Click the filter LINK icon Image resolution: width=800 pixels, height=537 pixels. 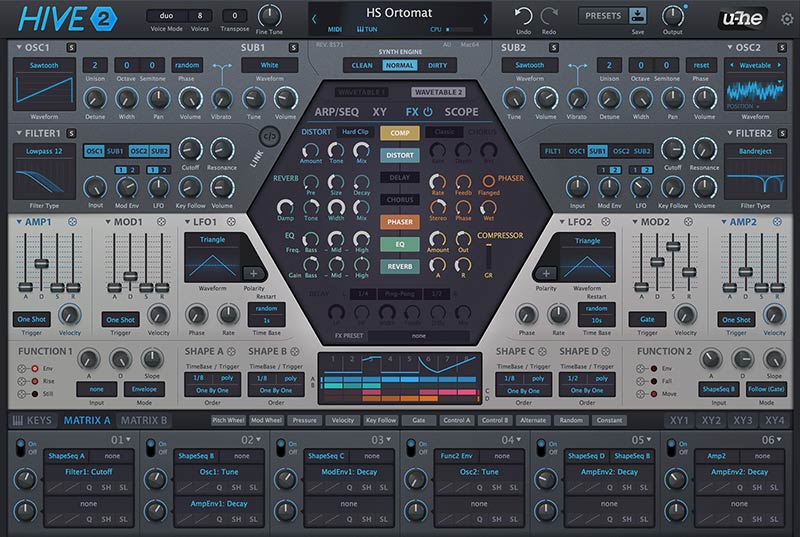click(269, 136)
